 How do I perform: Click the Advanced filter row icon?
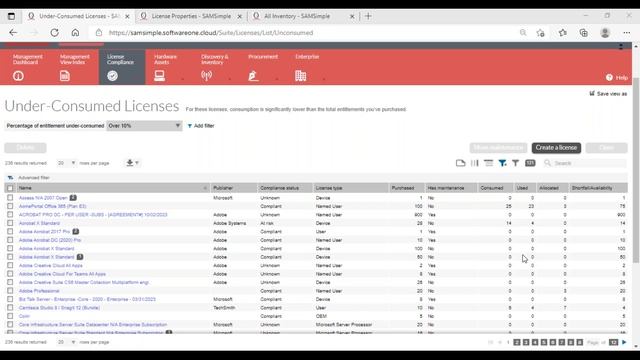pyautogui.click(x=10, y=178)
